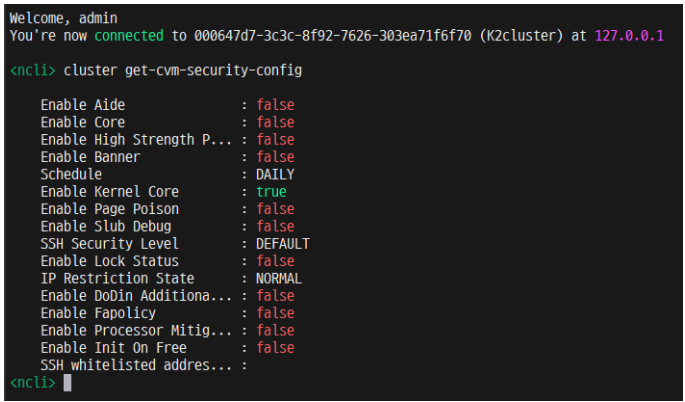Click the 'Enable Aide' setting label
This screenshot has height=402, width=685.
tap(83, 105)
